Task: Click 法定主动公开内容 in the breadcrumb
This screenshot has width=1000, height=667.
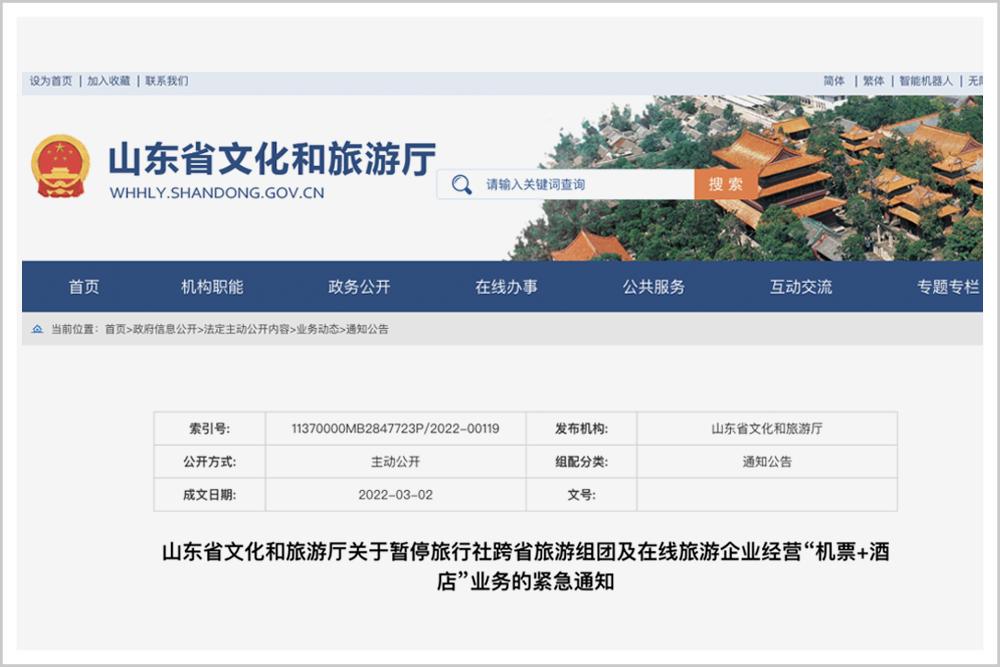Action: click(x=247, y=329)
